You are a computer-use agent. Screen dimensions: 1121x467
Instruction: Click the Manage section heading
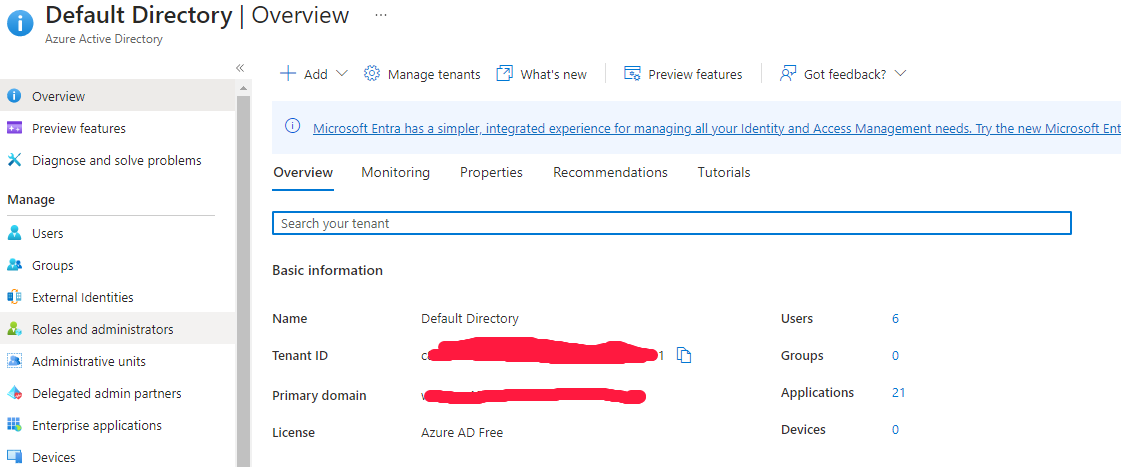31,200
